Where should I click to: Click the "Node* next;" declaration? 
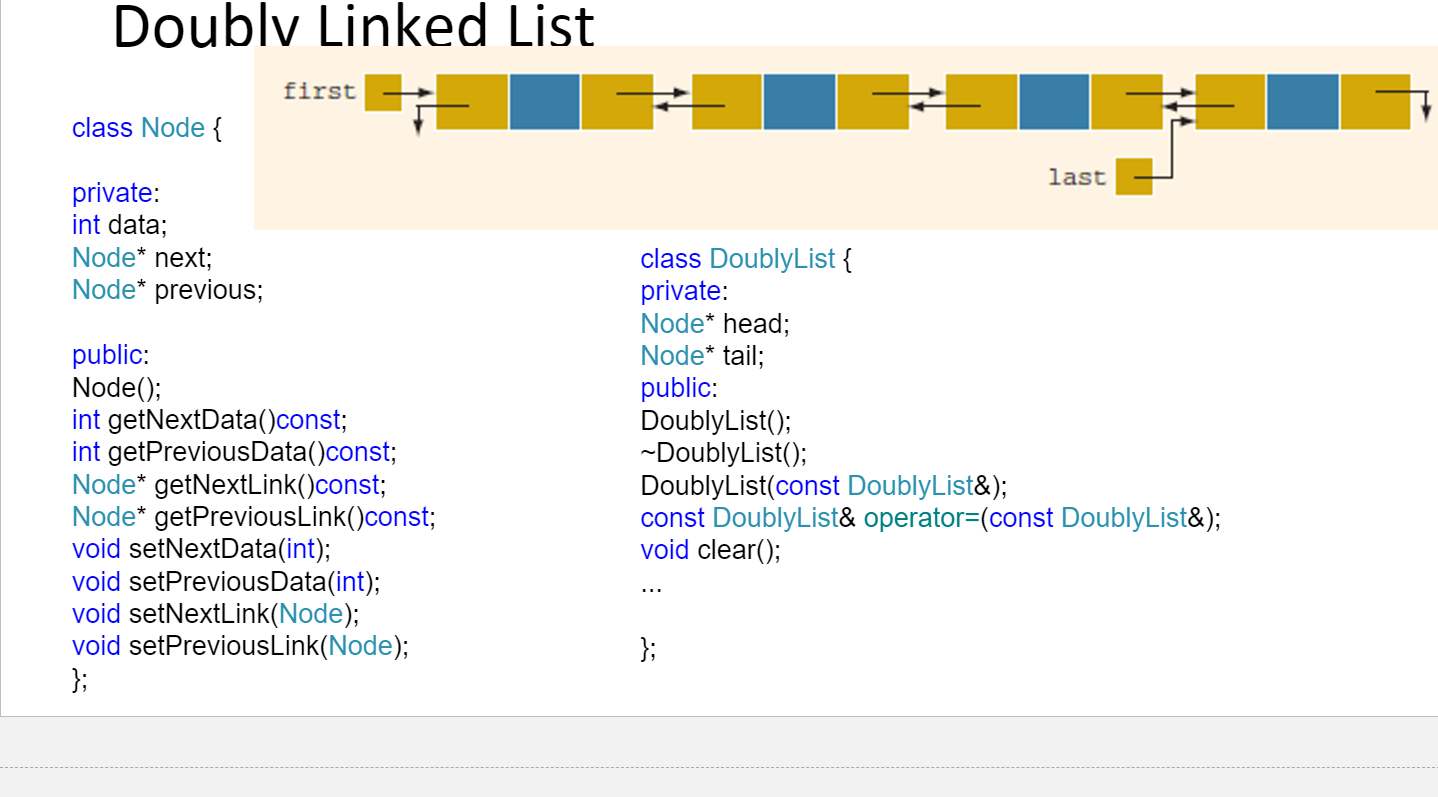(x=142, y=257)
